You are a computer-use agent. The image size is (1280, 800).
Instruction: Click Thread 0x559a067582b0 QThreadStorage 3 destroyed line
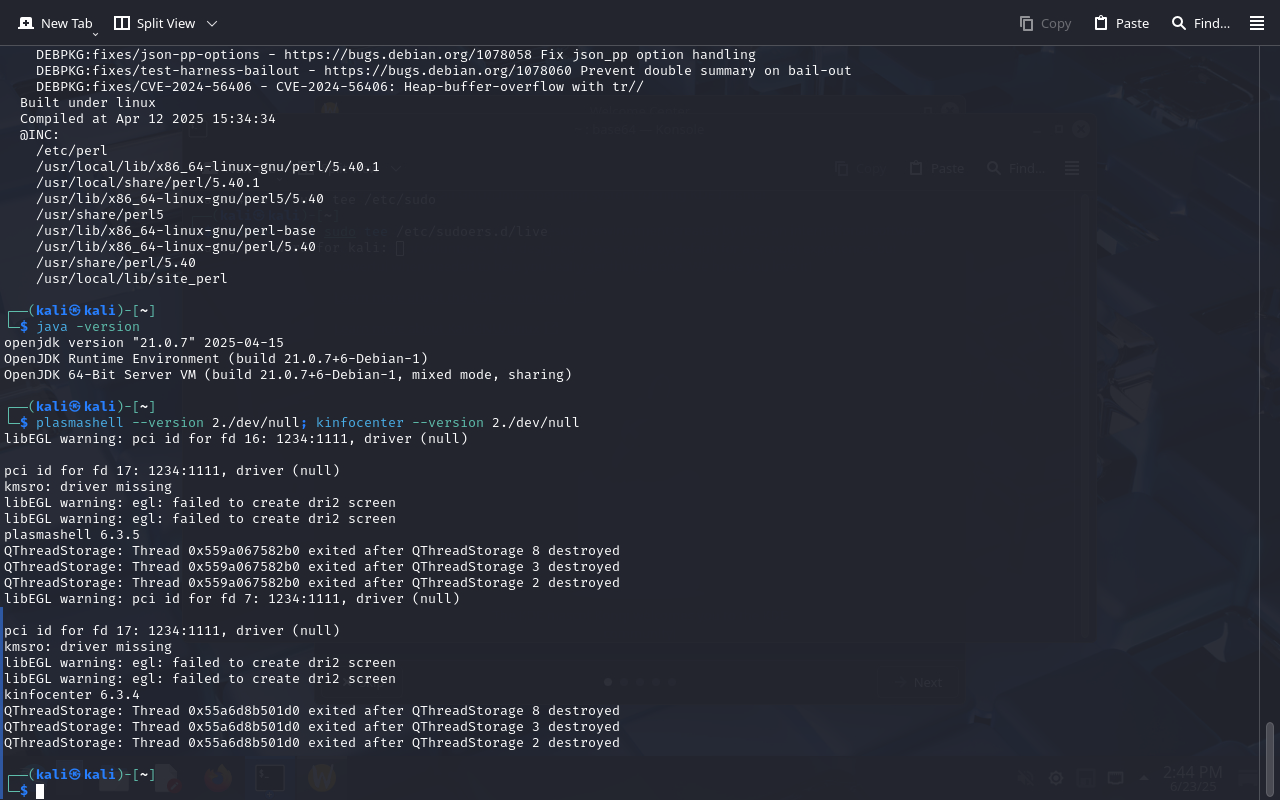click(x=312, y=567)
